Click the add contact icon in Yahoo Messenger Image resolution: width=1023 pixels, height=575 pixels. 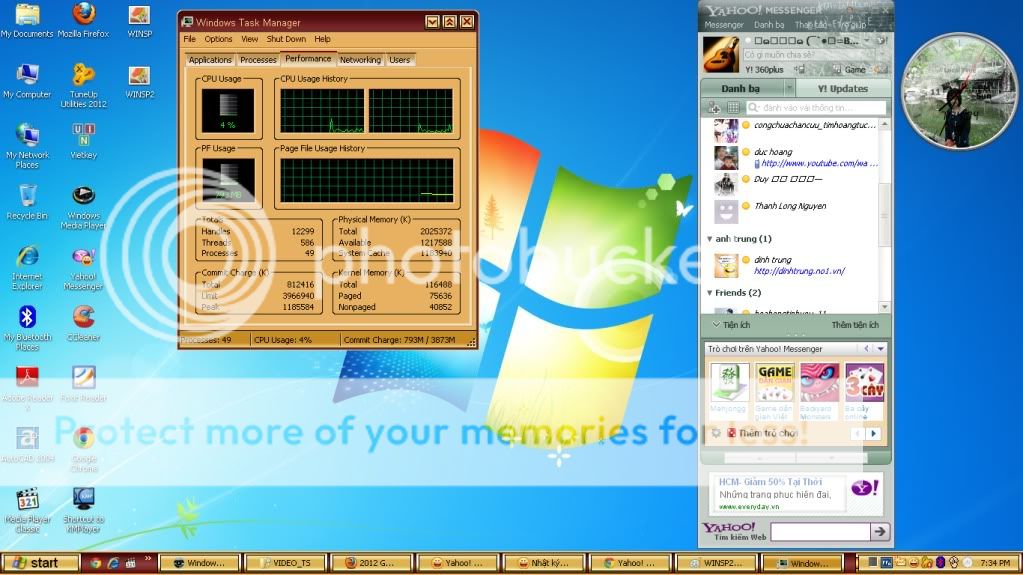714,108
